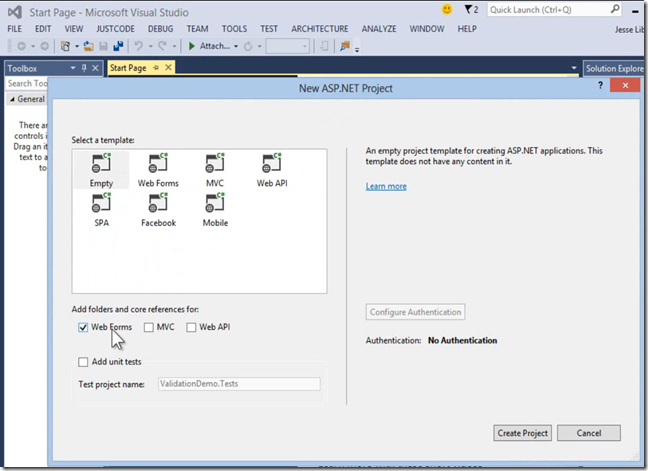Open the ANALYZE menu
This screenshot has height=471, width=648.
pyautogui.click(x=379, y=29)
